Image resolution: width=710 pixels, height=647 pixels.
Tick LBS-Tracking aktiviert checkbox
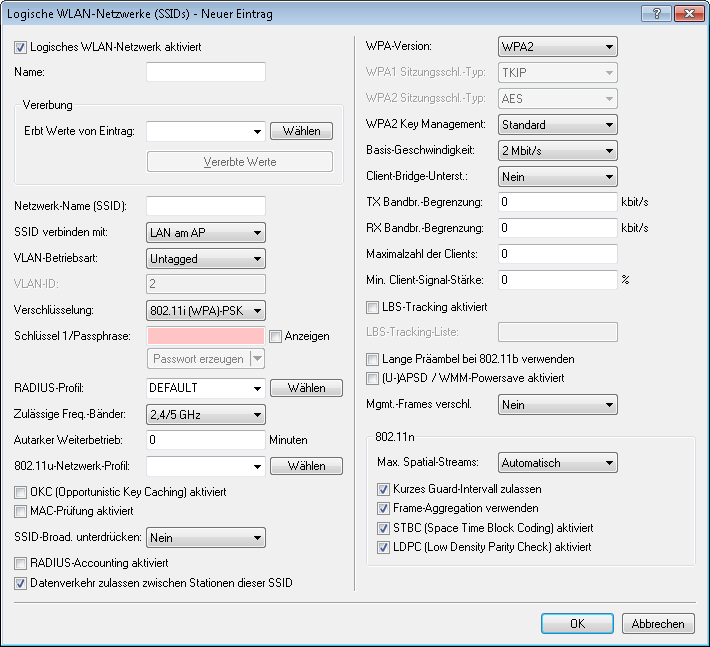pyautogui.click(x=374, y=306)
